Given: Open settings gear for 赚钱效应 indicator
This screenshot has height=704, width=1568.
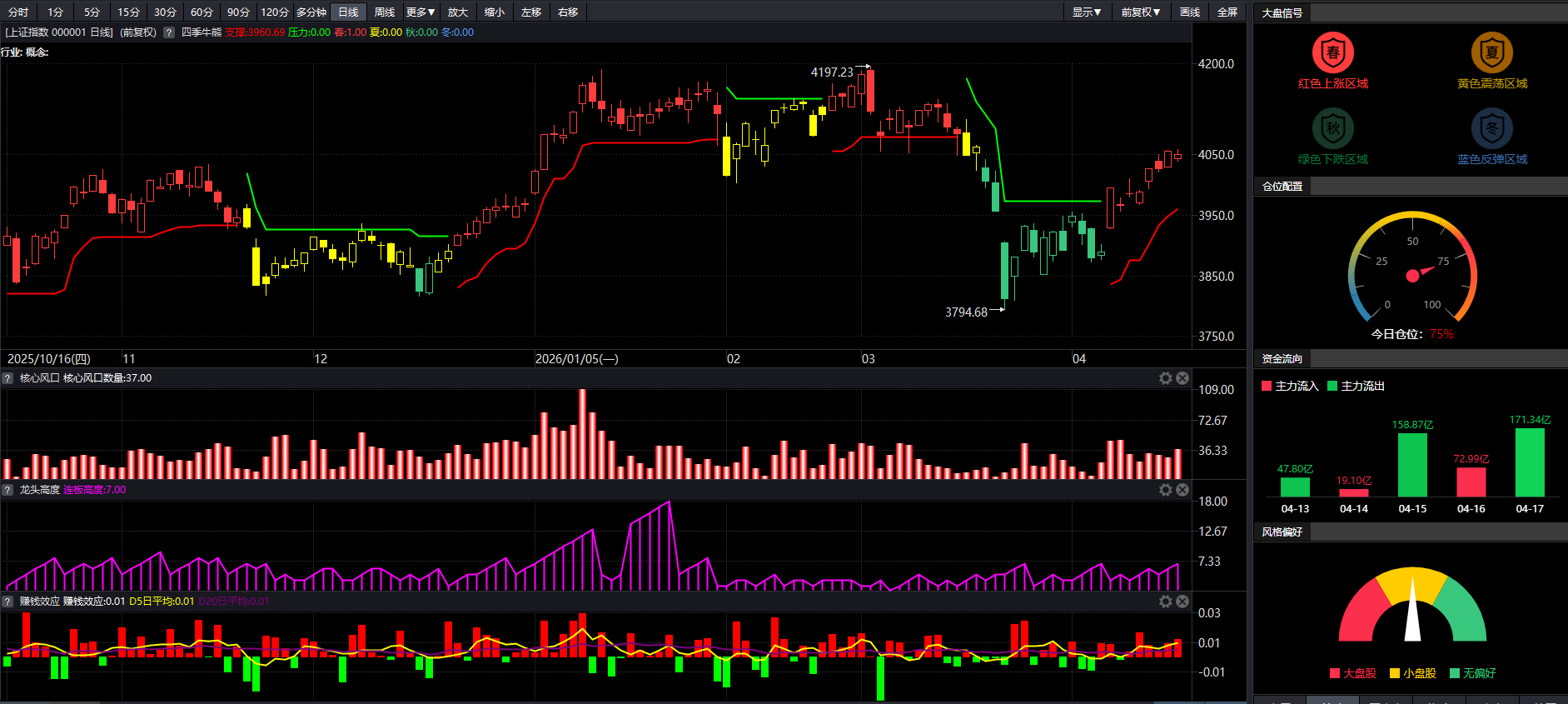Looking at the screenshot, I should click(1166, 602).
